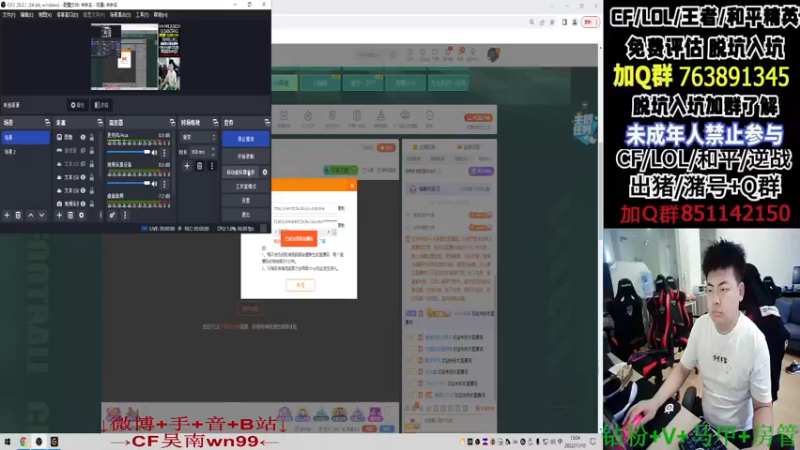Open the first menu in OBS menu bar

pyautogui.click(x=9, y=15)
